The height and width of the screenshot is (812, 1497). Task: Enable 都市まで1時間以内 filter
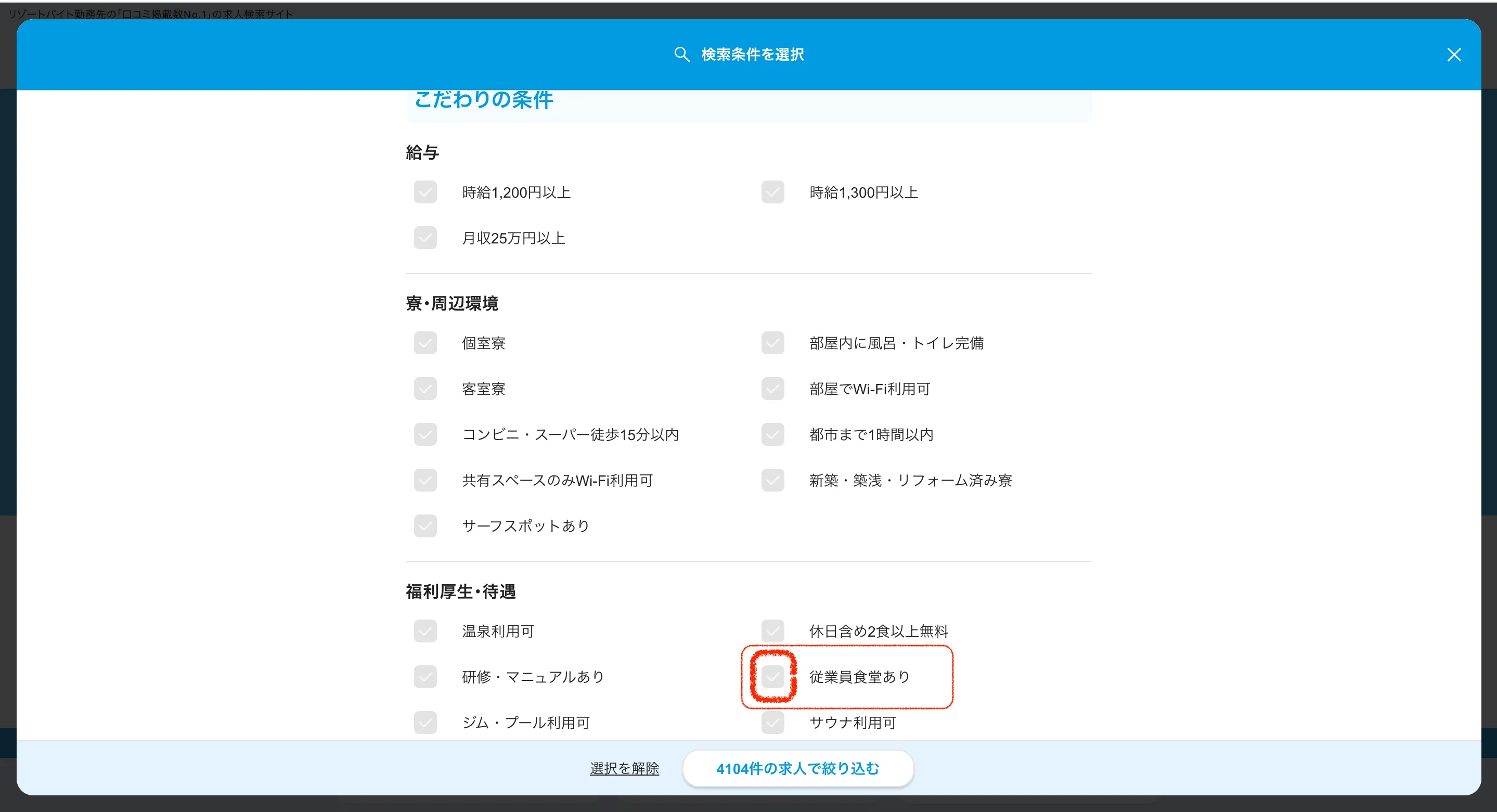[x=772, y=434]
